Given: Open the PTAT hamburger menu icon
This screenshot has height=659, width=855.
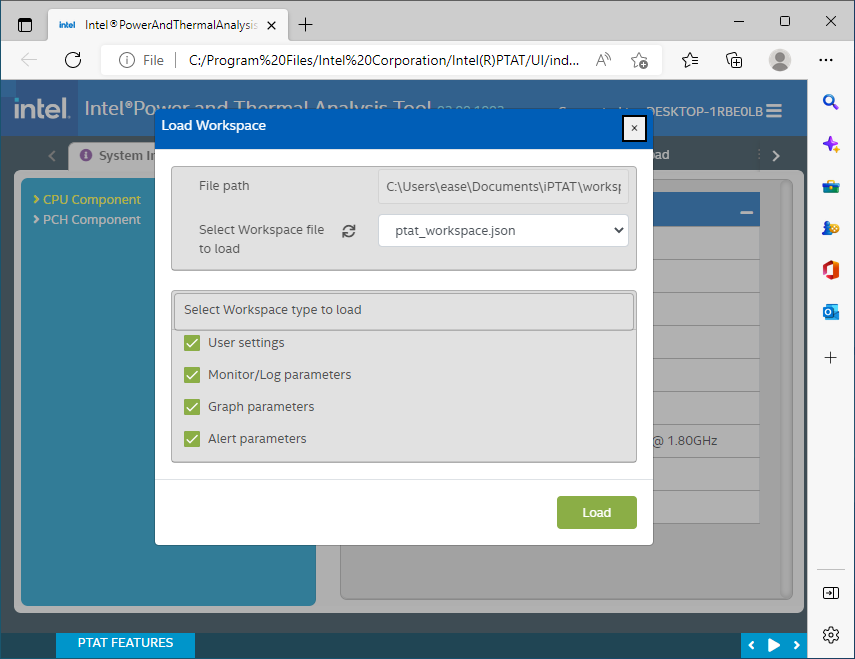Looking at the screenshot, I should pos(774,111).
